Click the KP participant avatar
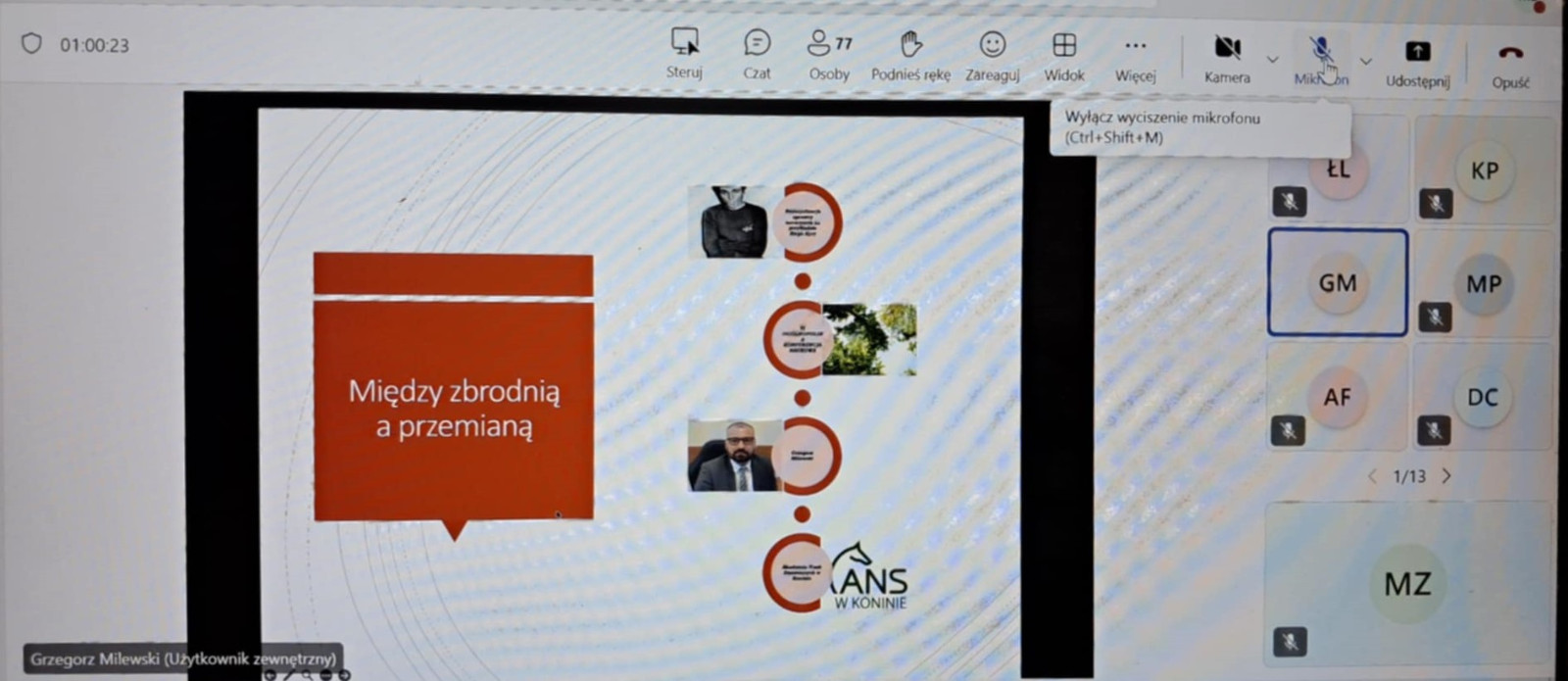Image resolution: width=1568 pixels, height=681 pixels. click(x=1484, y=170)
